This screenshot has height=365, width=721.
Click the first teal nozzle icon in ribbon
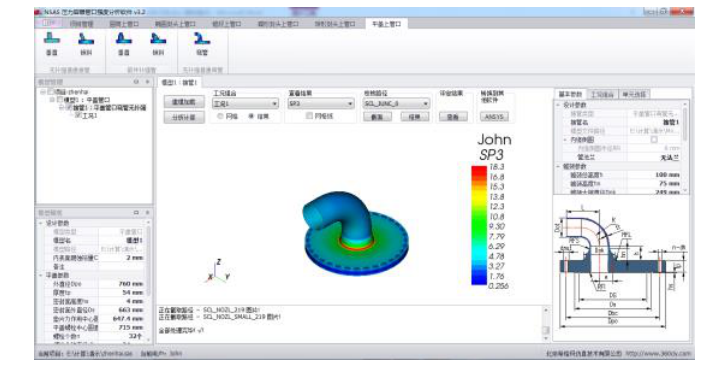coord(52,39)
